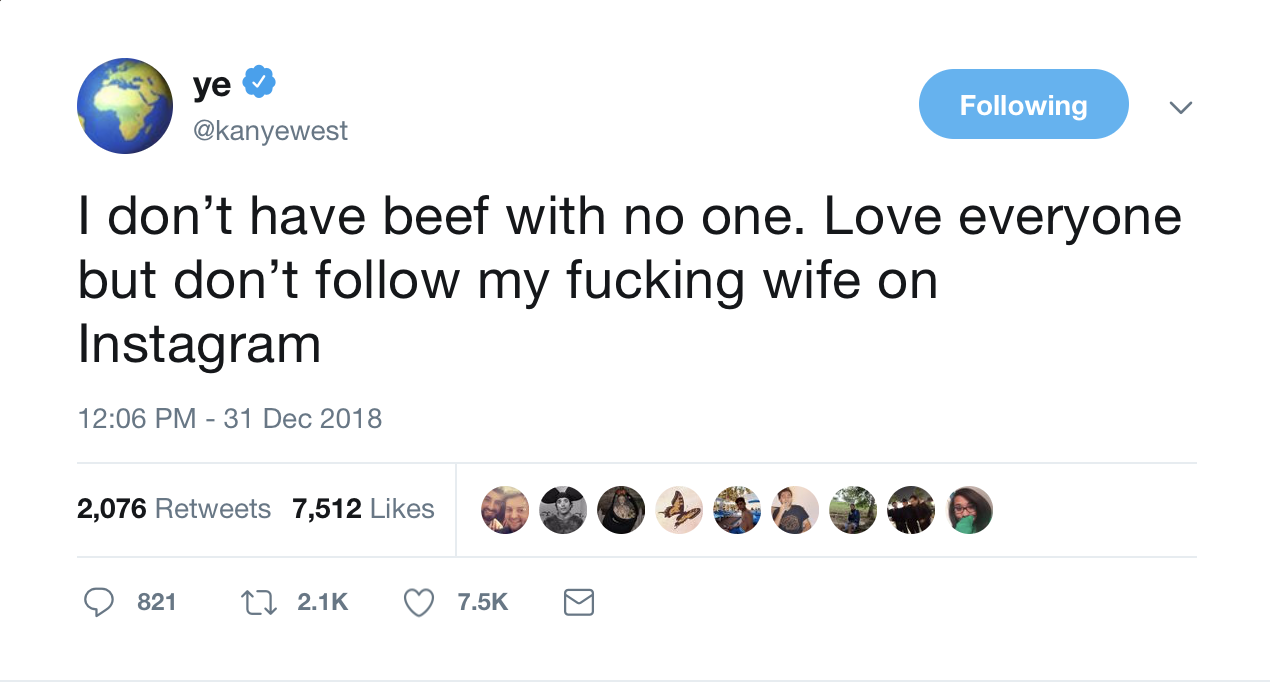Click ye's verified badge checkmark

[x=259, y=84]
